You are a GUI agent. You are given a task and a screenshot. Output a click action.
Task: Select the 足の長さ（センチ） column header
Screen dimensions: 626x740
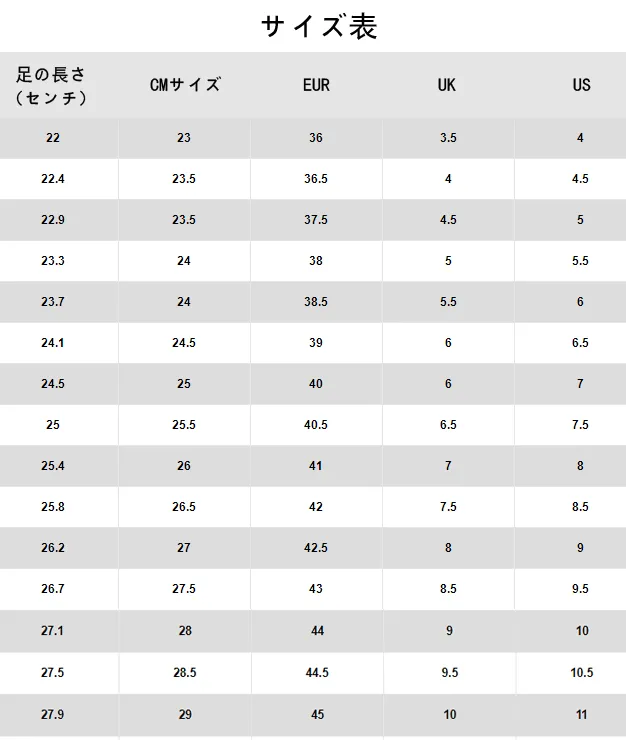pyautogui.click(x=52, y=85)
